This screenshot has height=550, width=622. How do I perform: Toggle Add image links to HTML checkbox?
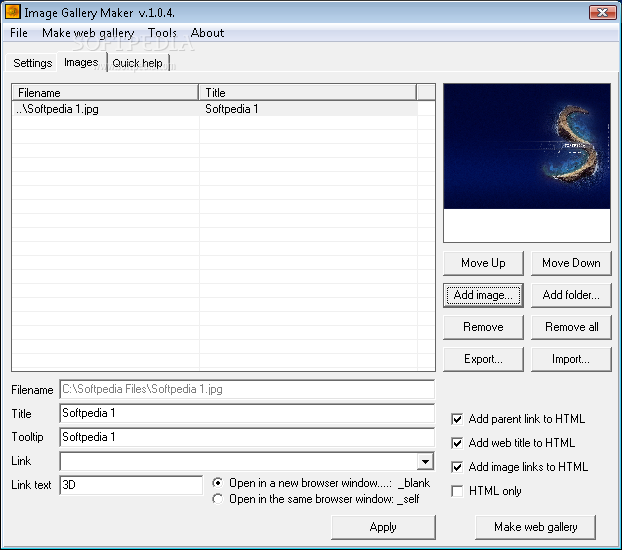pos(457,467)
